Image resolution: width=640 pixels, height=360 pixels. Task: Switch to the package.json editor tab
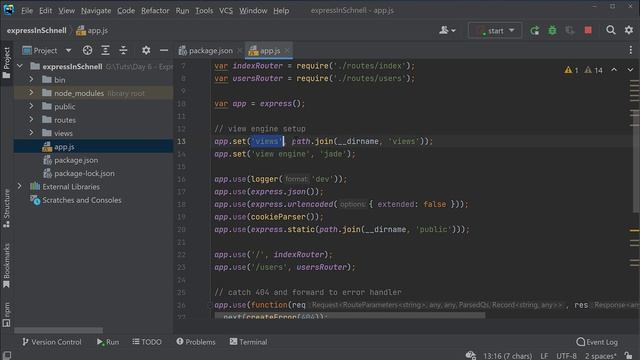(x=206, y=51)
